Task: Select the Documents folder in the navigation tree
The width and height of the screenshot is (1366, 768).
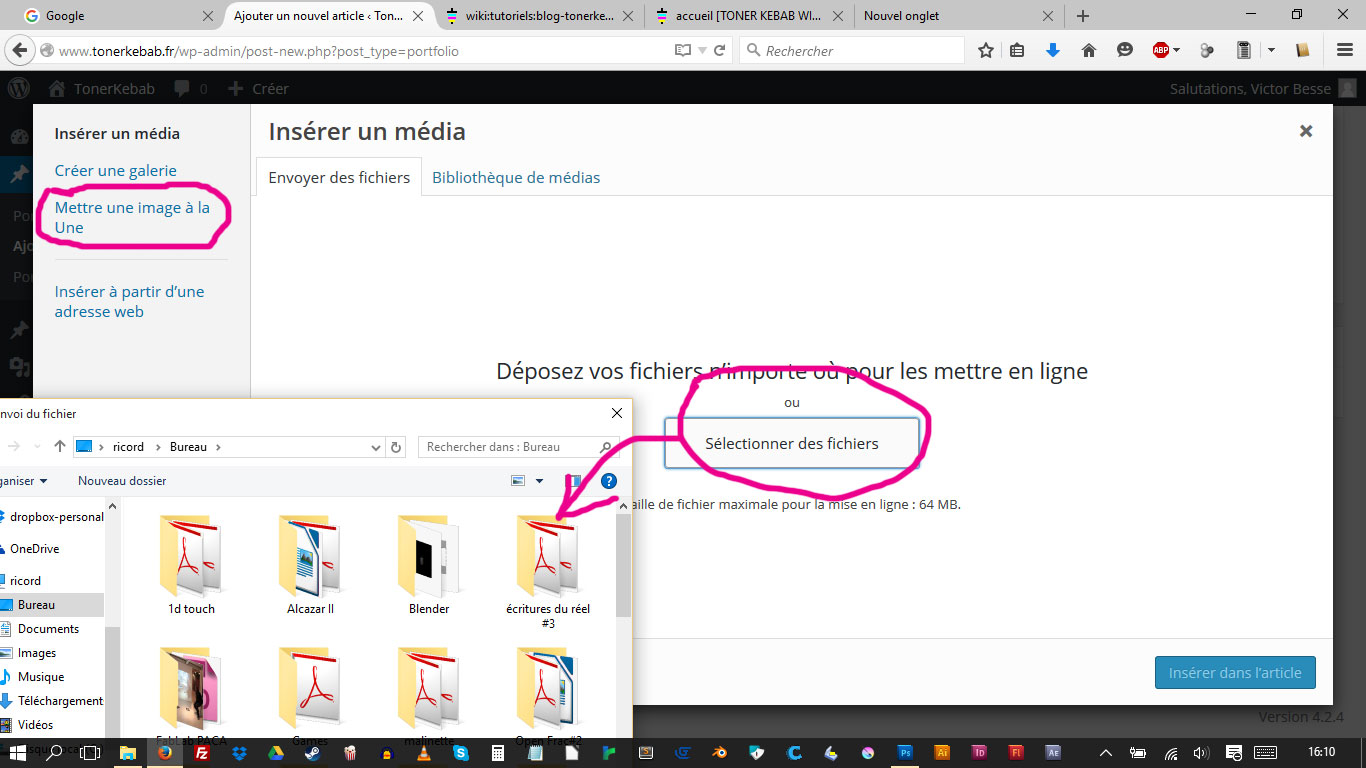Action: [48, 629]
